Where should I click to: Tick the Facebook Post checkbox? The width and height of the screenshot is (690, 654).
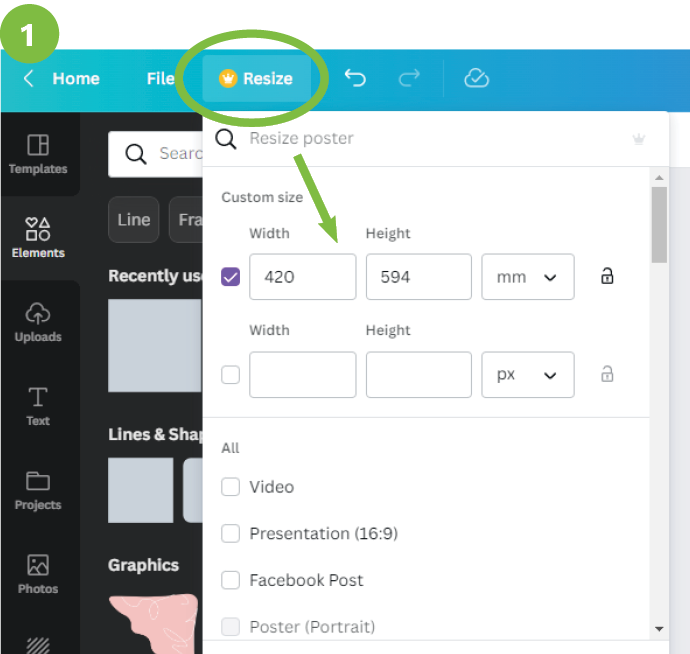point(231,580)
